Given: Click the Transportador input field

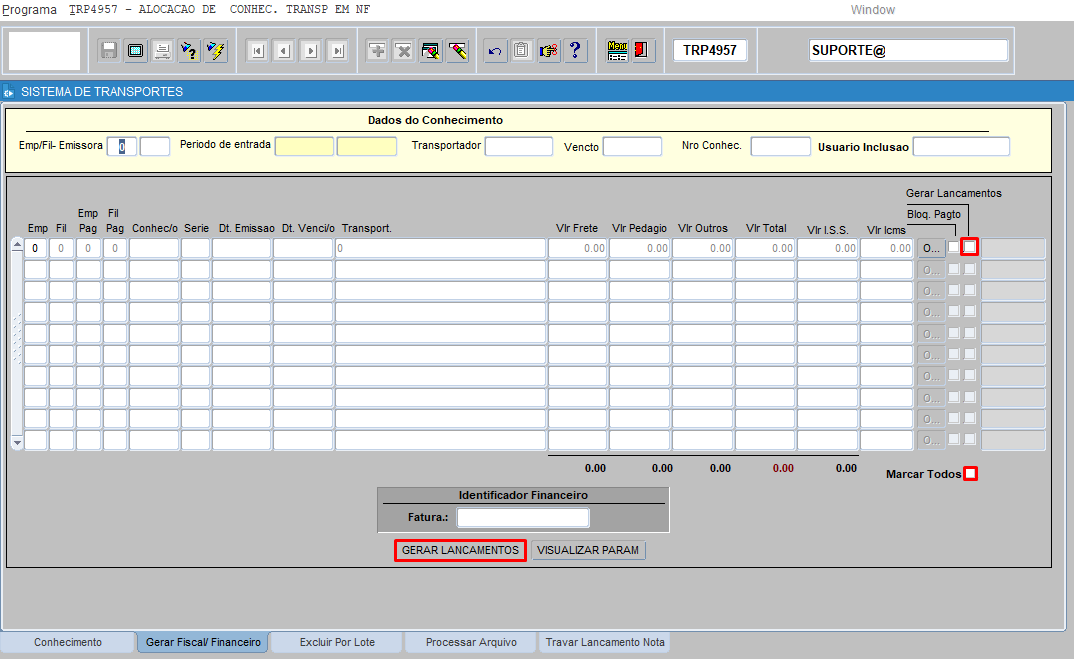Looking at the screenshot, I should click(518, 147).
